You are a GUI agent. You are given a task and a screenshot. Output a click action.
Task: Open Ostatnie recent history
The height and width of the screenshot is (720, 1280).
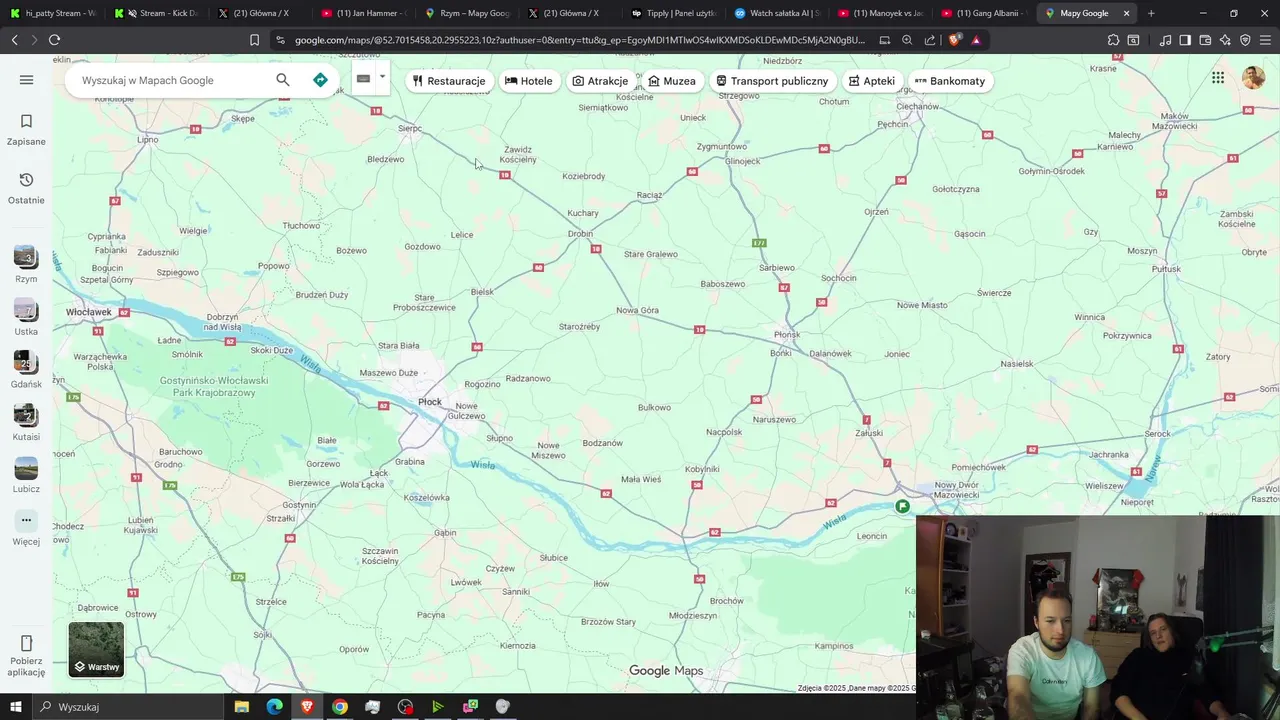pyautogui.click(x=26, y=188)
